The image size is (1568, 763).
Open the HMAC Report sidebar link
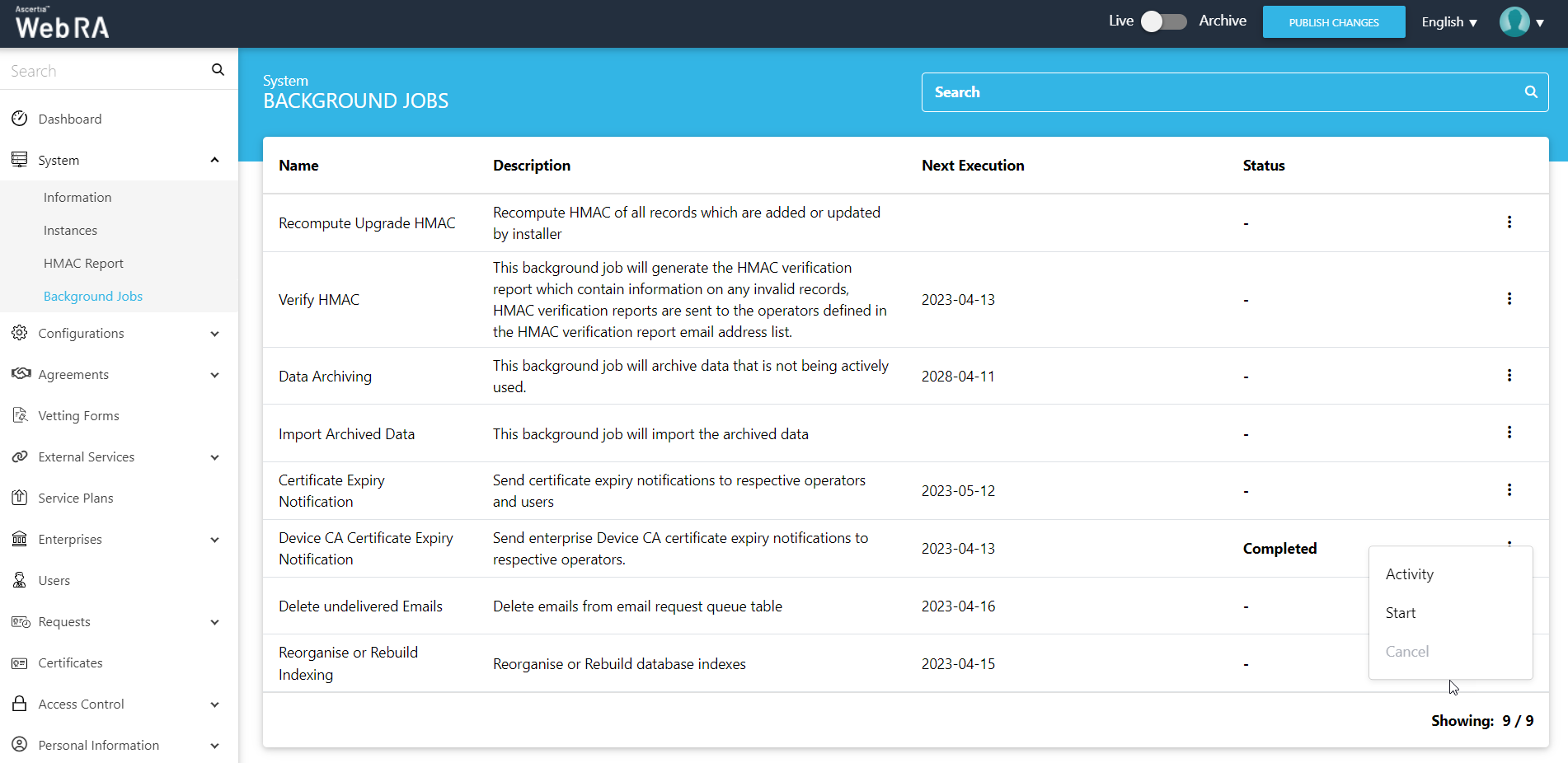pyautogui.click(x=83, y=264)
